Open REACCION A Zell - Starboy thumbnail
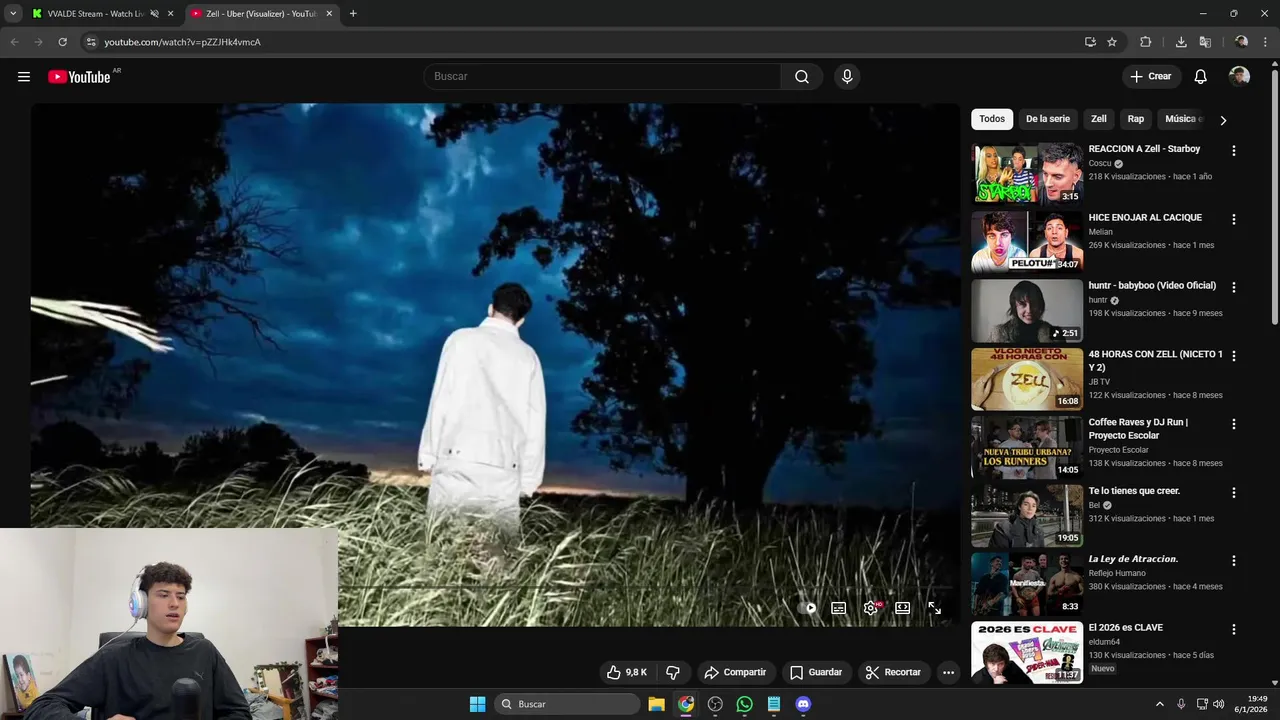 point(1027,173)
